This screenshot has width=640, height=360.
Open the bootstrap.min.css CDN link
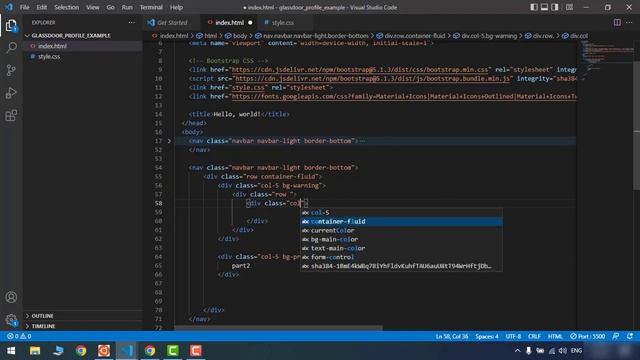point(359,70)
